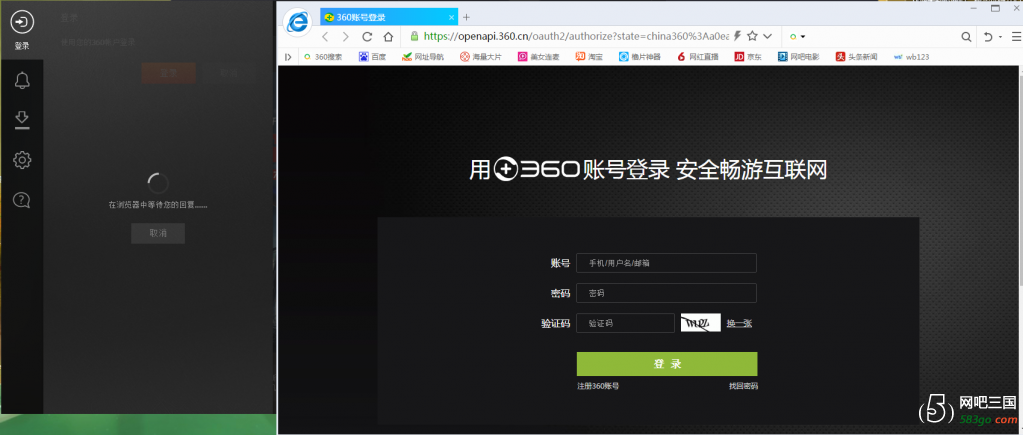Close the 360账号登录 tab

click(451, 18)
